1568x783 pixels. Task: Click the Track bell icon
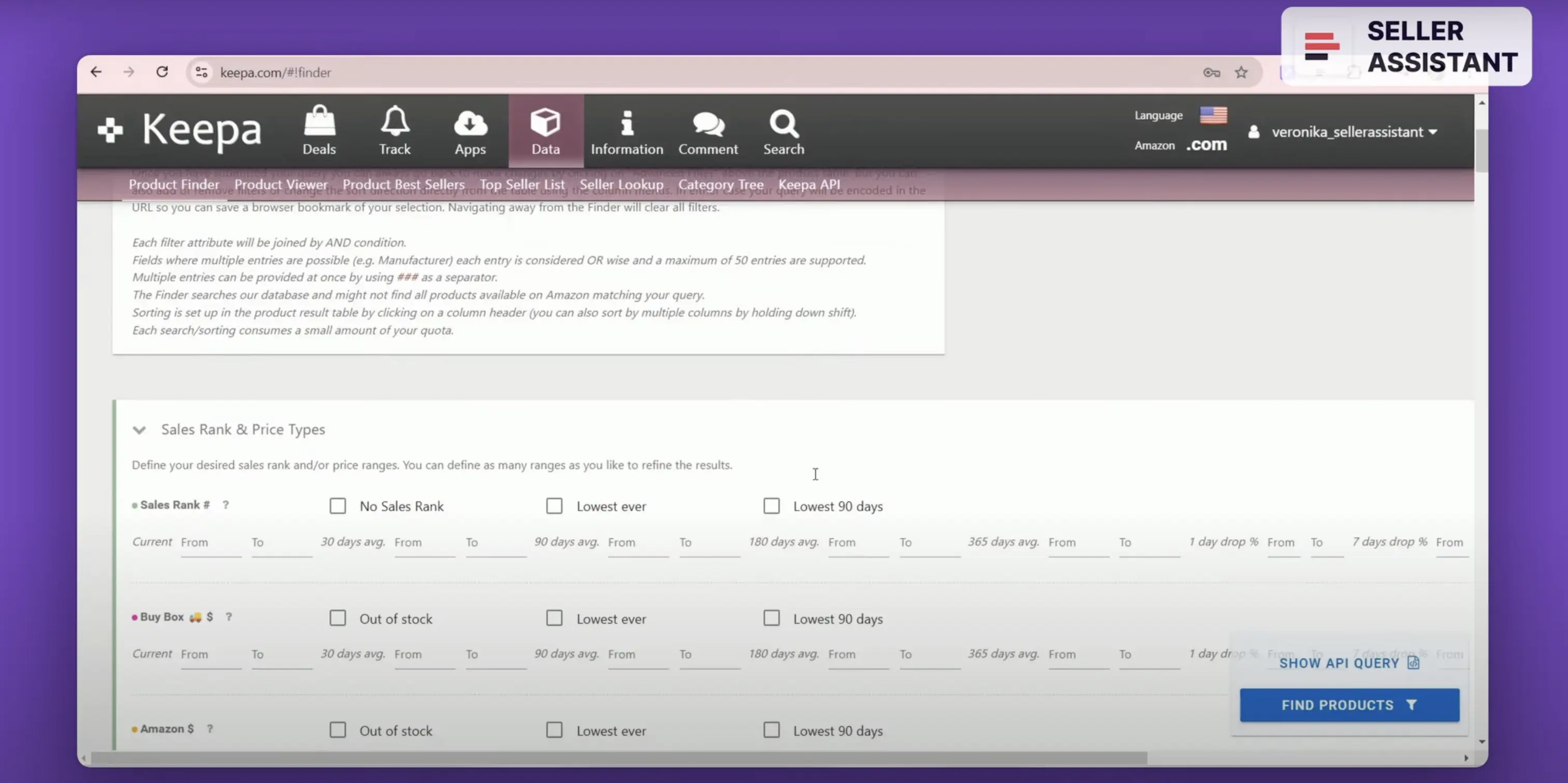(x=395, y=122)
